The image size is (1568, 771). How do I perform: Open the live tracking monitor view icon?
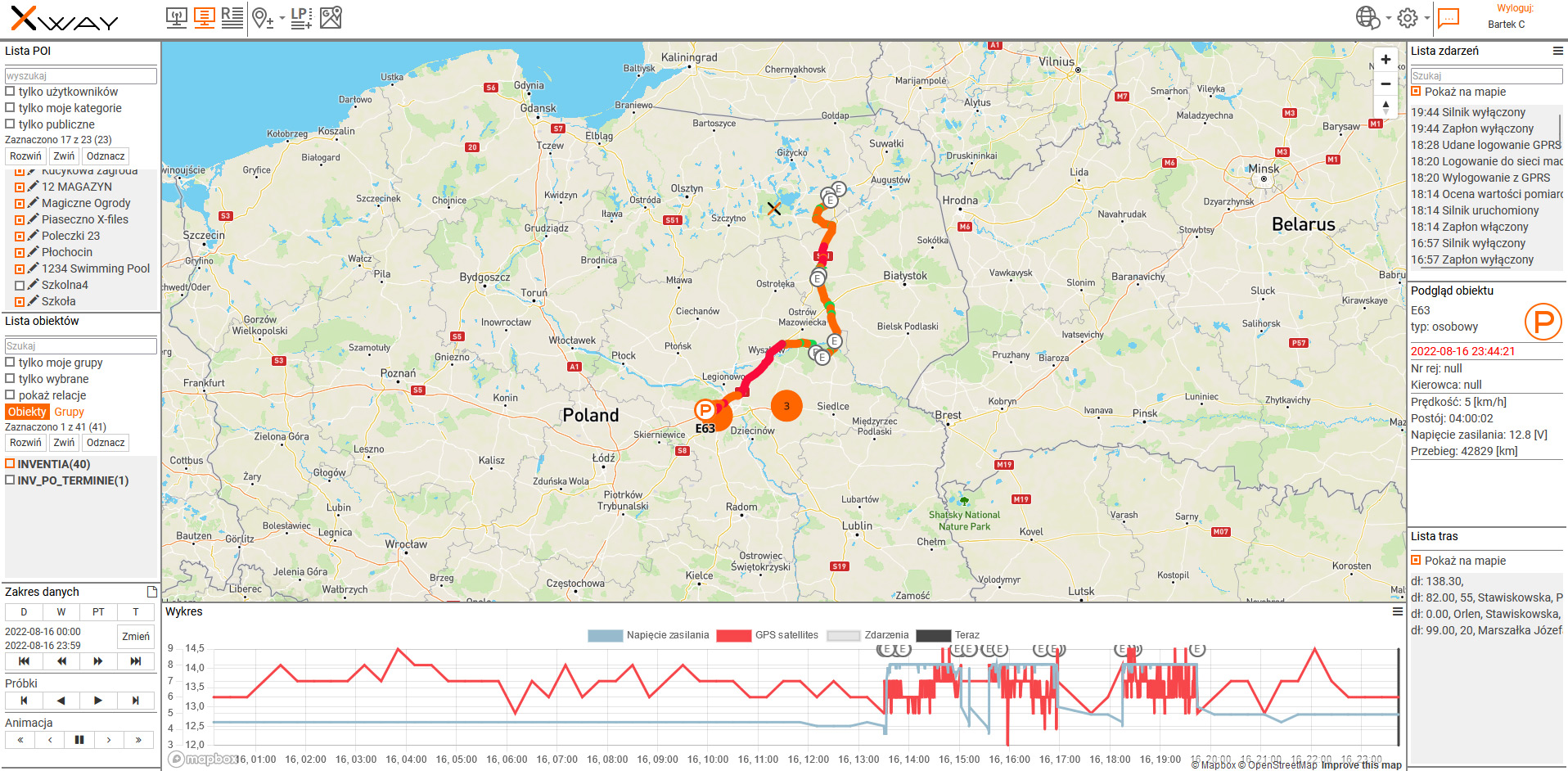(x=176, y=17)
